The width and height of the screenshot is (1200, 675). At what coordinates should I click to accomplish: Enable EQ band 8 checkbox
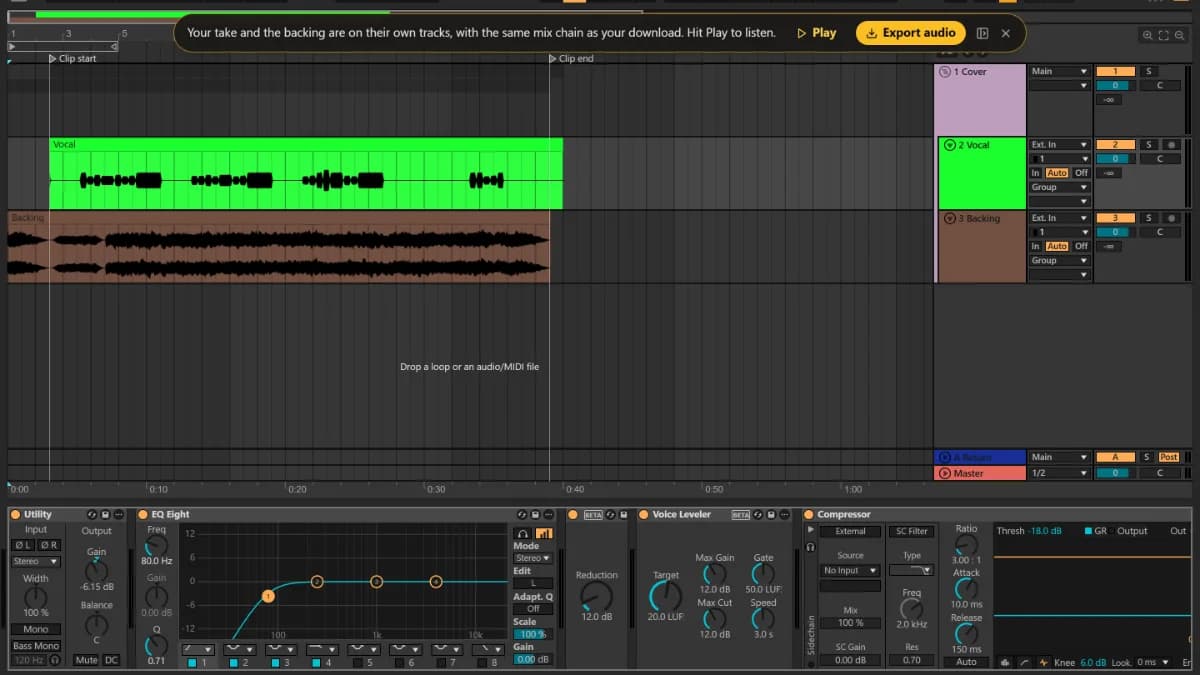click(482, 662)
